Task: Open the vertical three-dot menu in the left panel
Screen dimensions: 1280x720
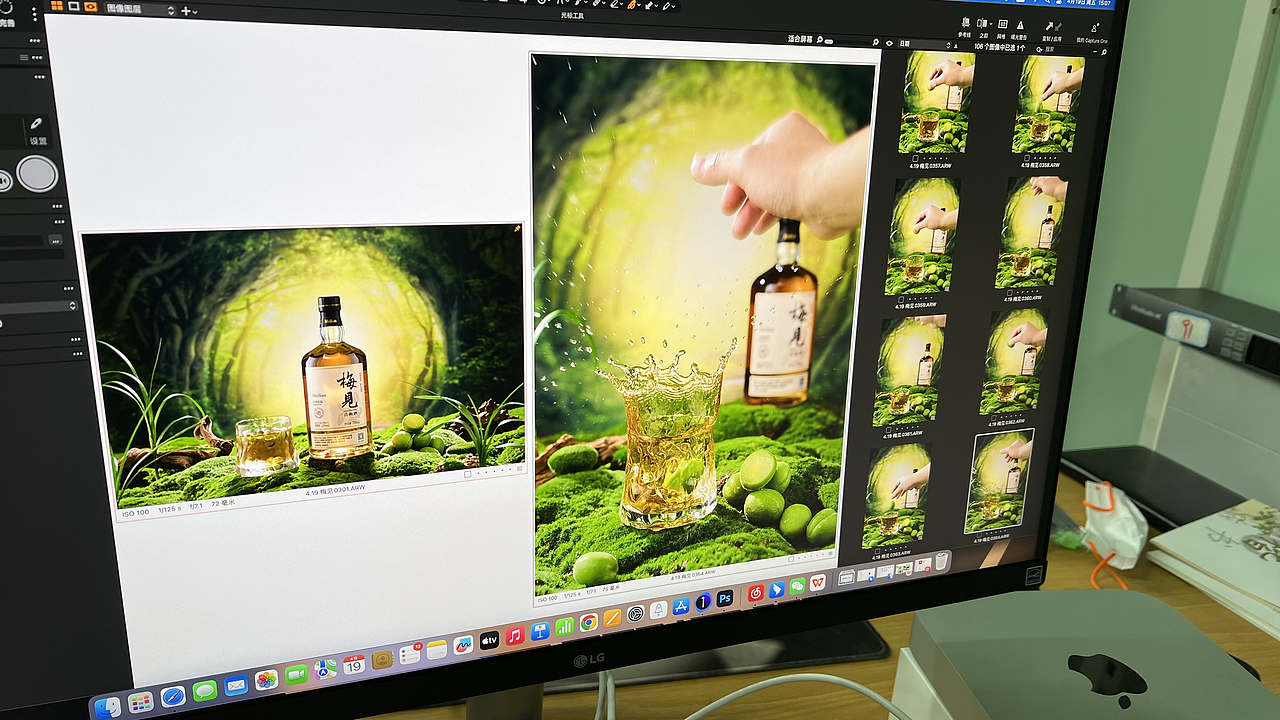Action: pos(35,14)
